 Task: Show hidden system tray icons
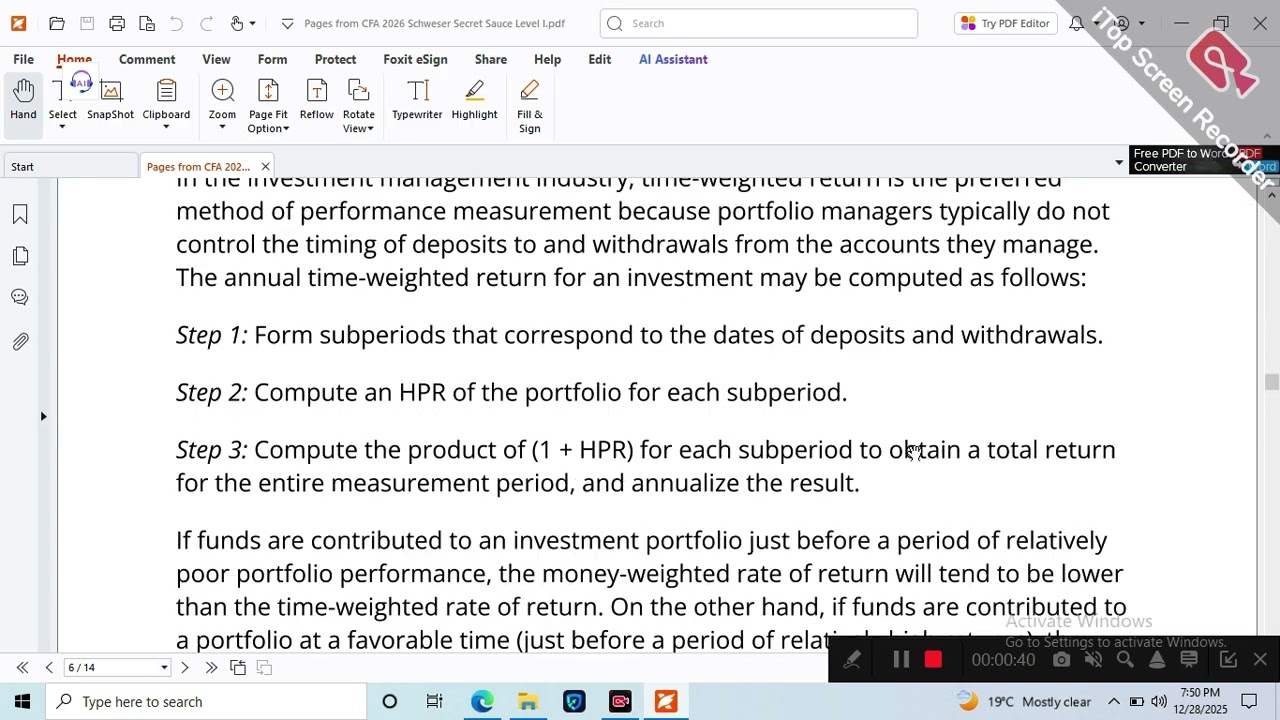pyautogui.click(x=1114, y=702)
